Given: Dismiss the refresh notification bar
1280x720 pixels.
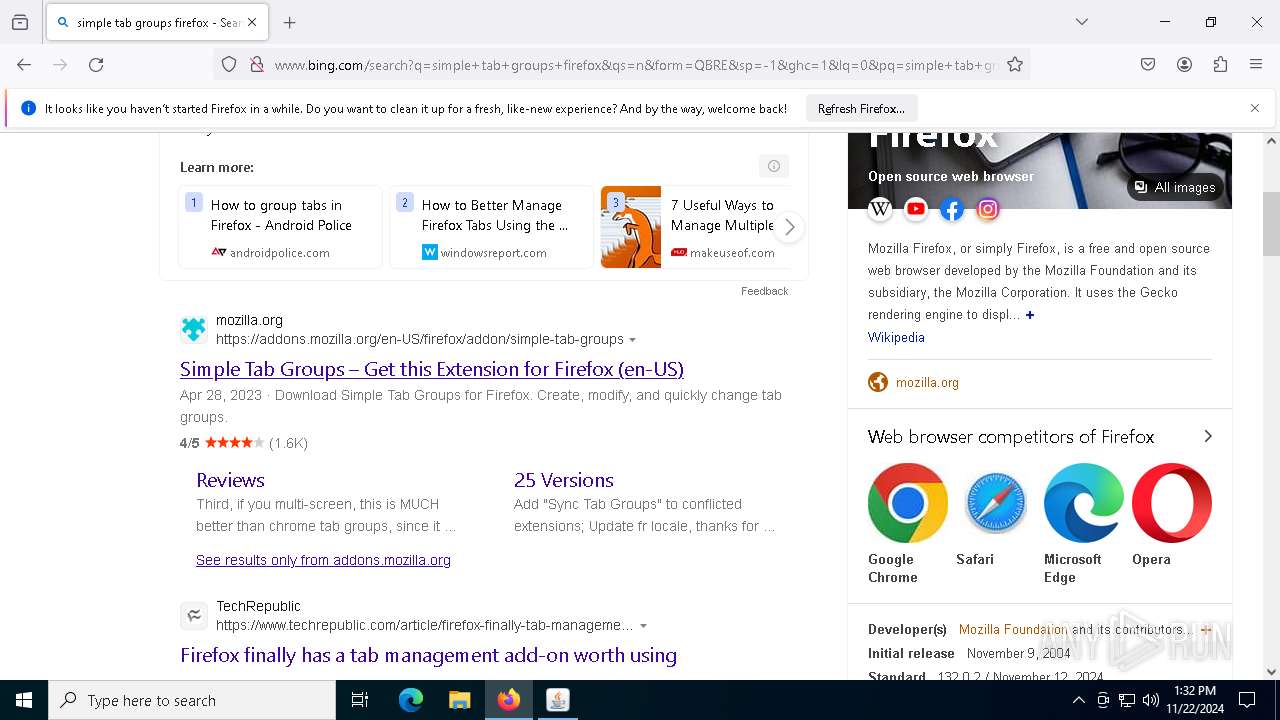Looking at the screenshot, I should pyautogui.click(x=1255, y=108).
